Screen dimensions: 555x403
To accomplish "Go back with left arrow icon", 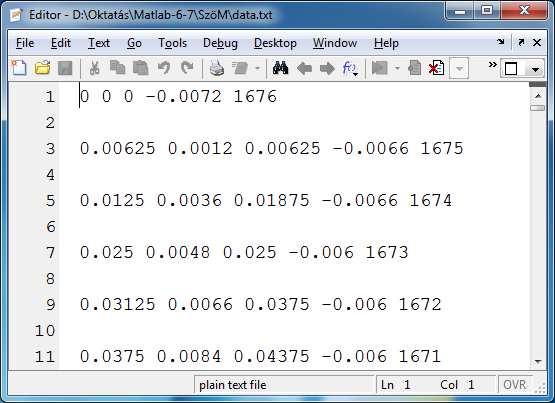I will pos(304,68).
